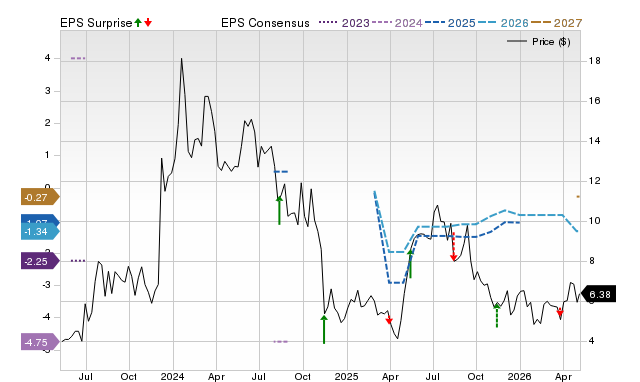Click the 2024 label on the time axis
Viewport: 640px width, 382px height.
click(x=173, y=376)
